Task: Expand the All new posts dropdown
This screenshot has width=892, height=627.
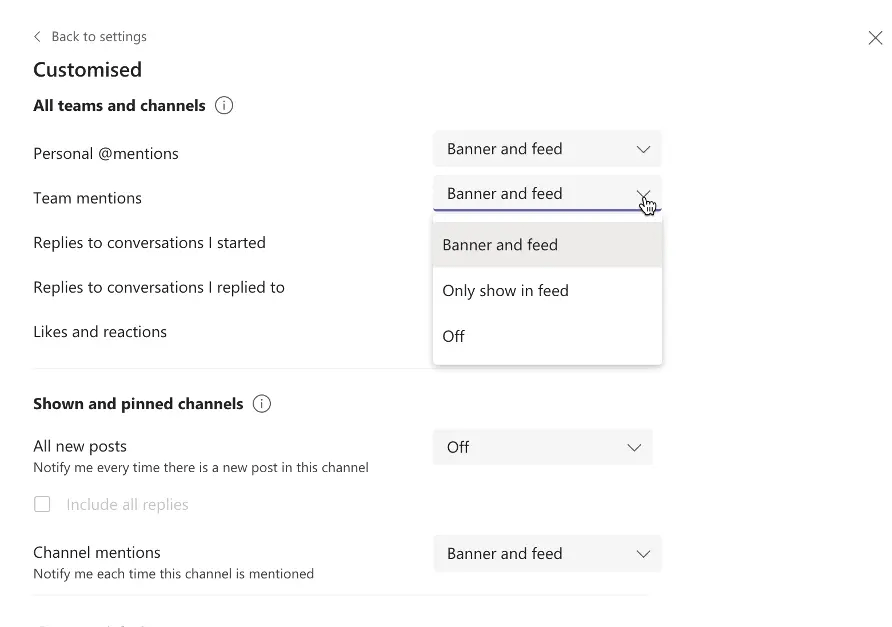Action: (542, 447)
